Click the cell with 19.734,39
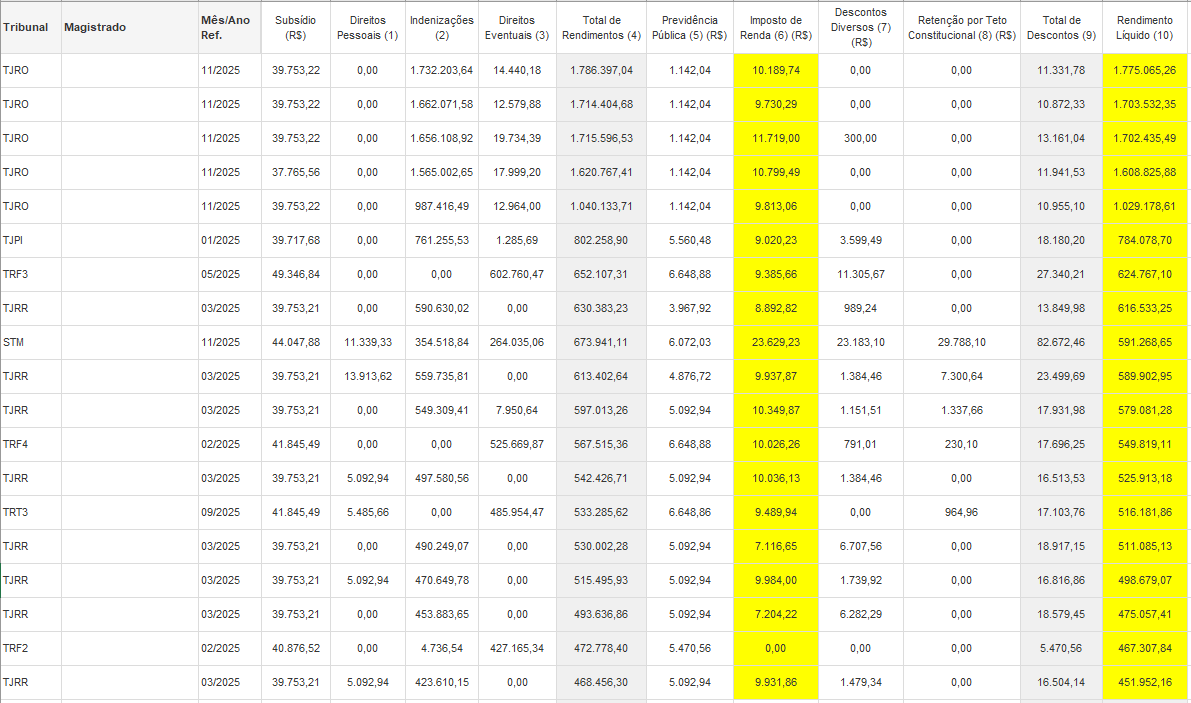The width and height of the screenshot is (1191, 703). (x=517, y=139)
